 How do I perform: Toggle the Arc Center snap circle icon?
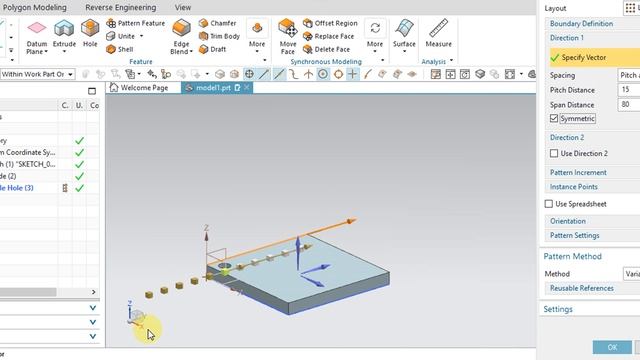(323, 74)
